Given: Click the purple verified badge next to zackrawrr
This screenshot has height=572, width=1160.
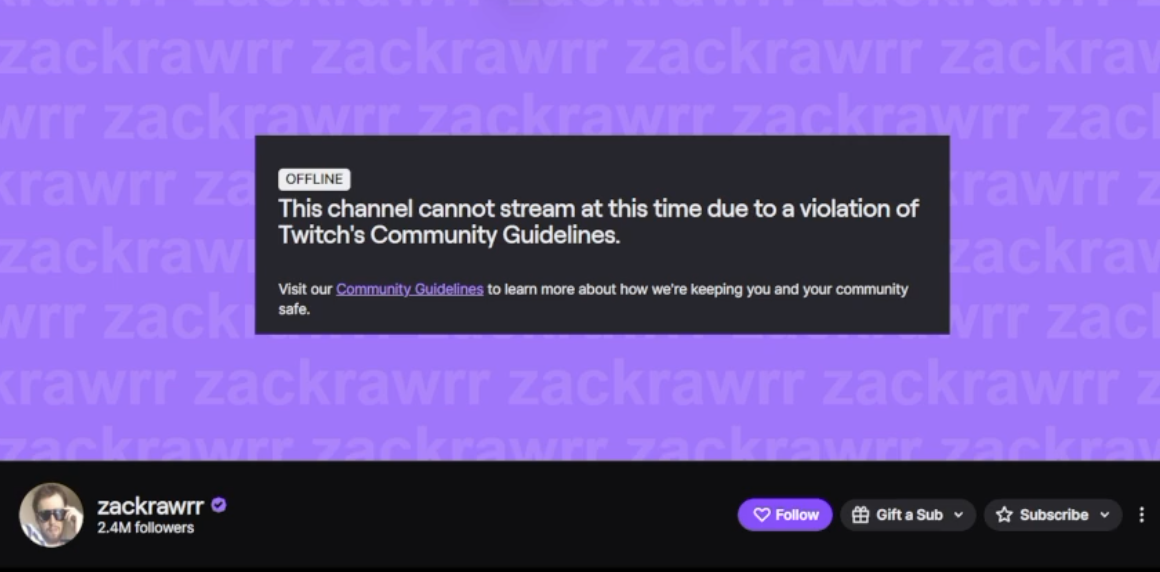Looking at the screenshot, I should coord(218,505).
